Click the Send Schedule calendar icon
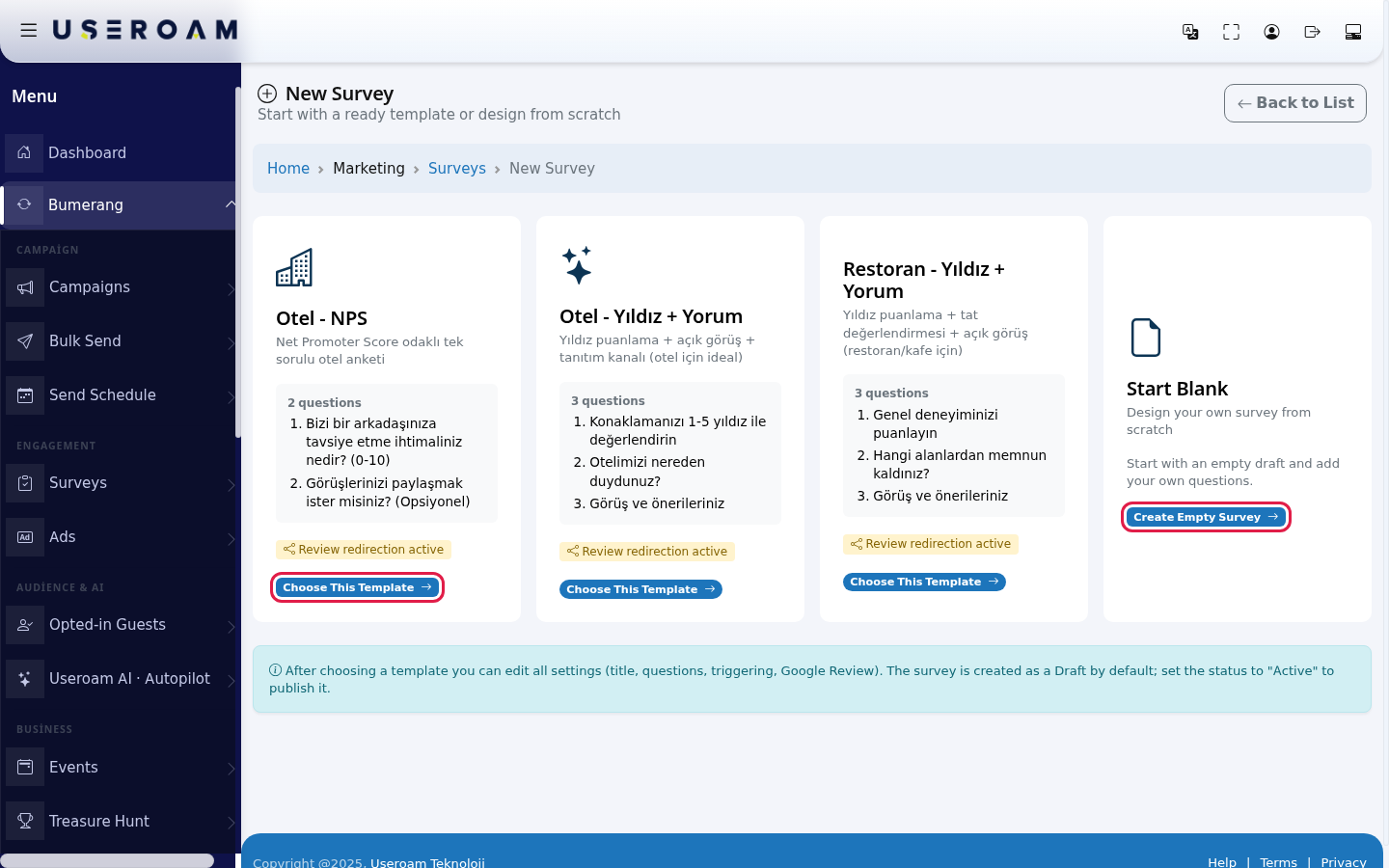The width and height of the screenshot is (1389, 868). coord(25,395)
